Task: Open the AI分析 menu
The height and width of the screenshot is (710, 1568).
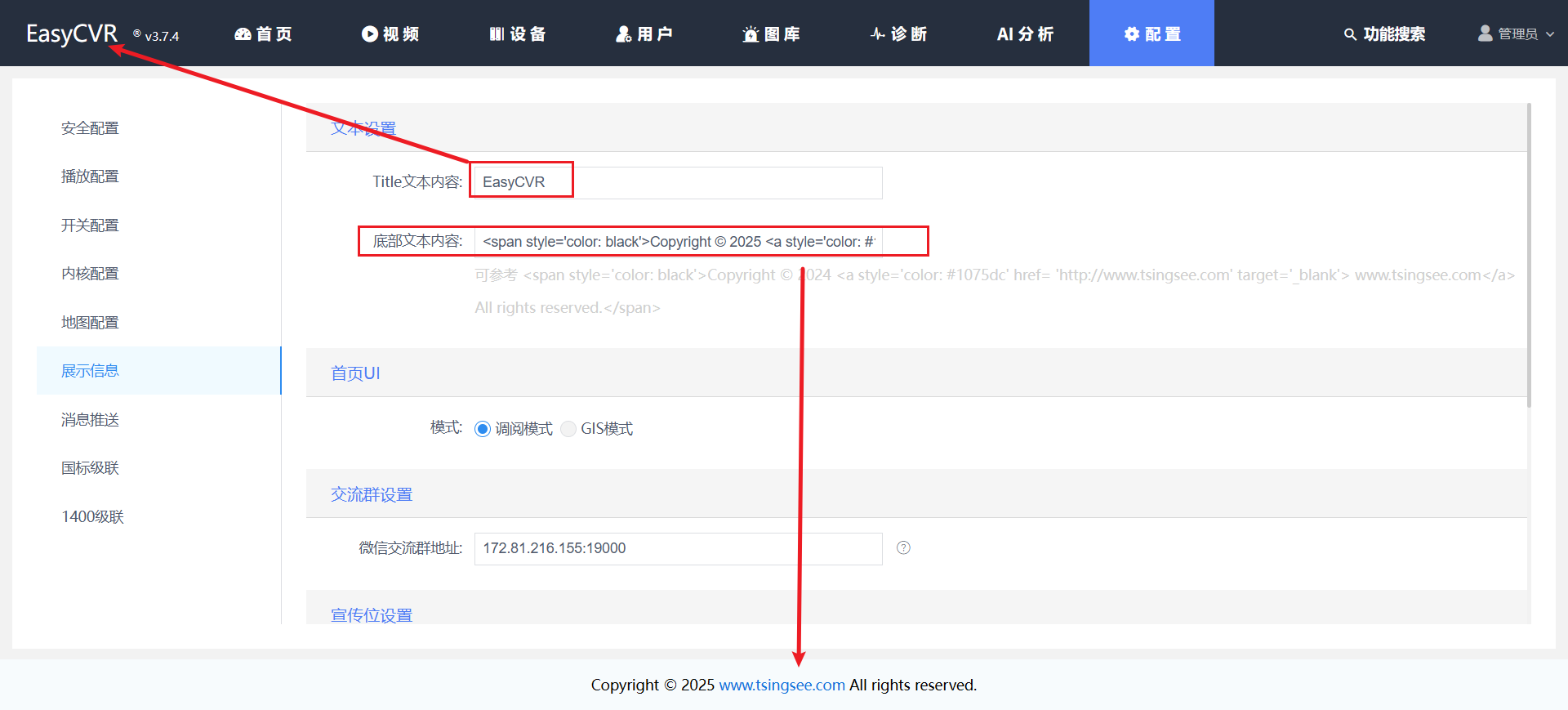Action: tap(1025, 34)
